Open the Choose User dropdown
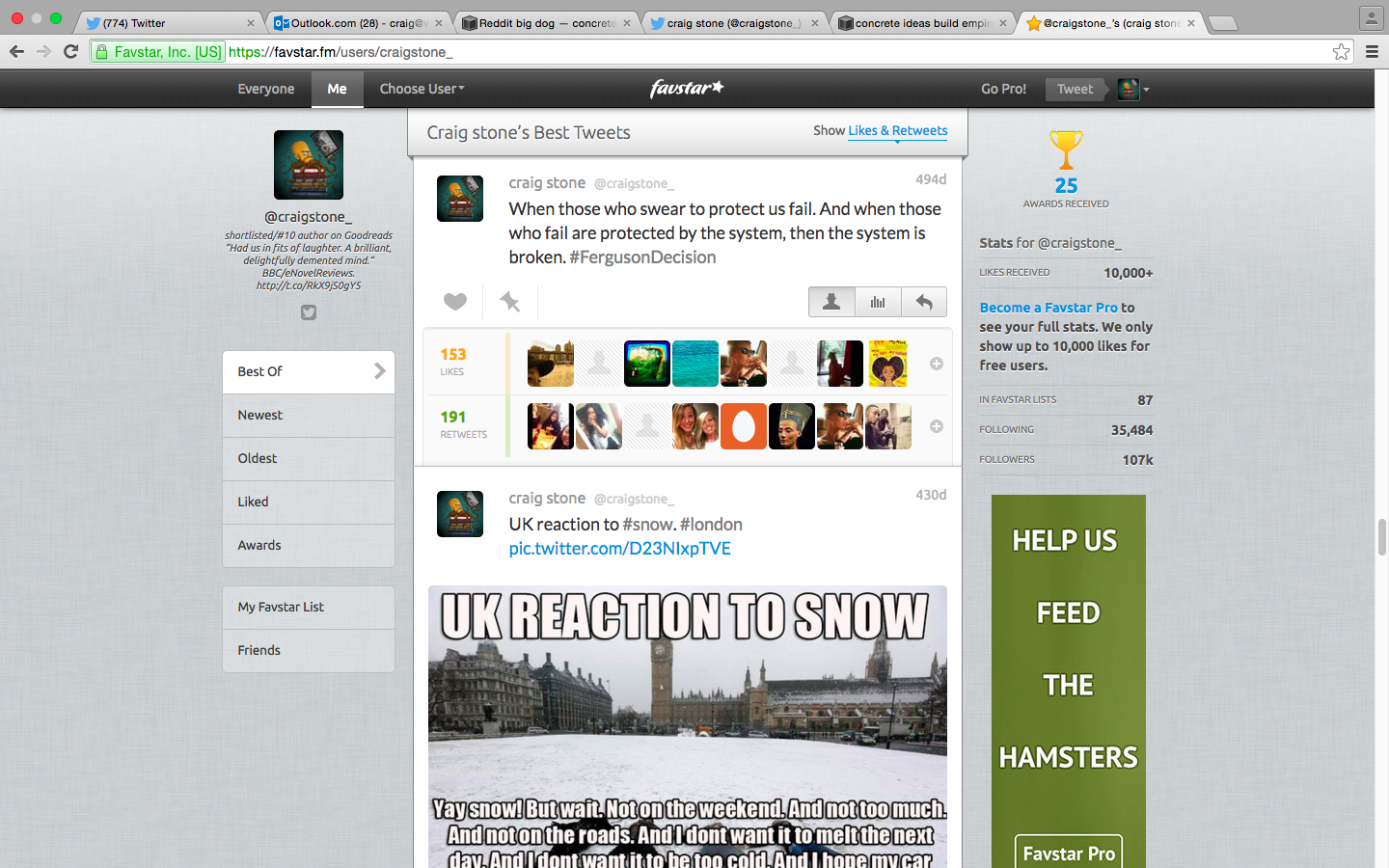 point(422,89)
